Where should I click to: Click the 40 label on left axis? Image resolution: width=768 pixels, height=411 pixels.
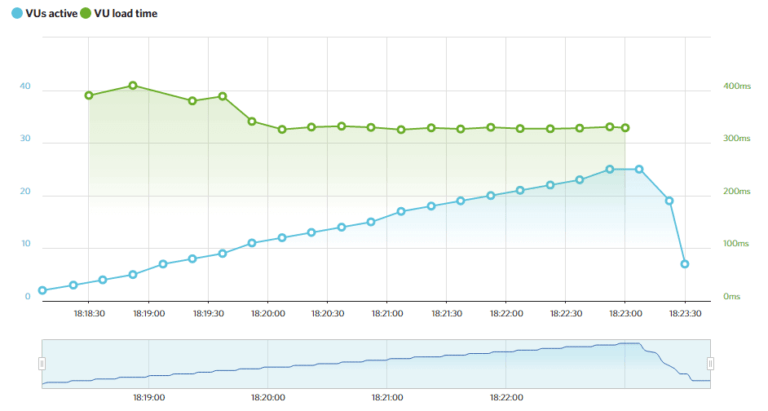pos(25,87)
